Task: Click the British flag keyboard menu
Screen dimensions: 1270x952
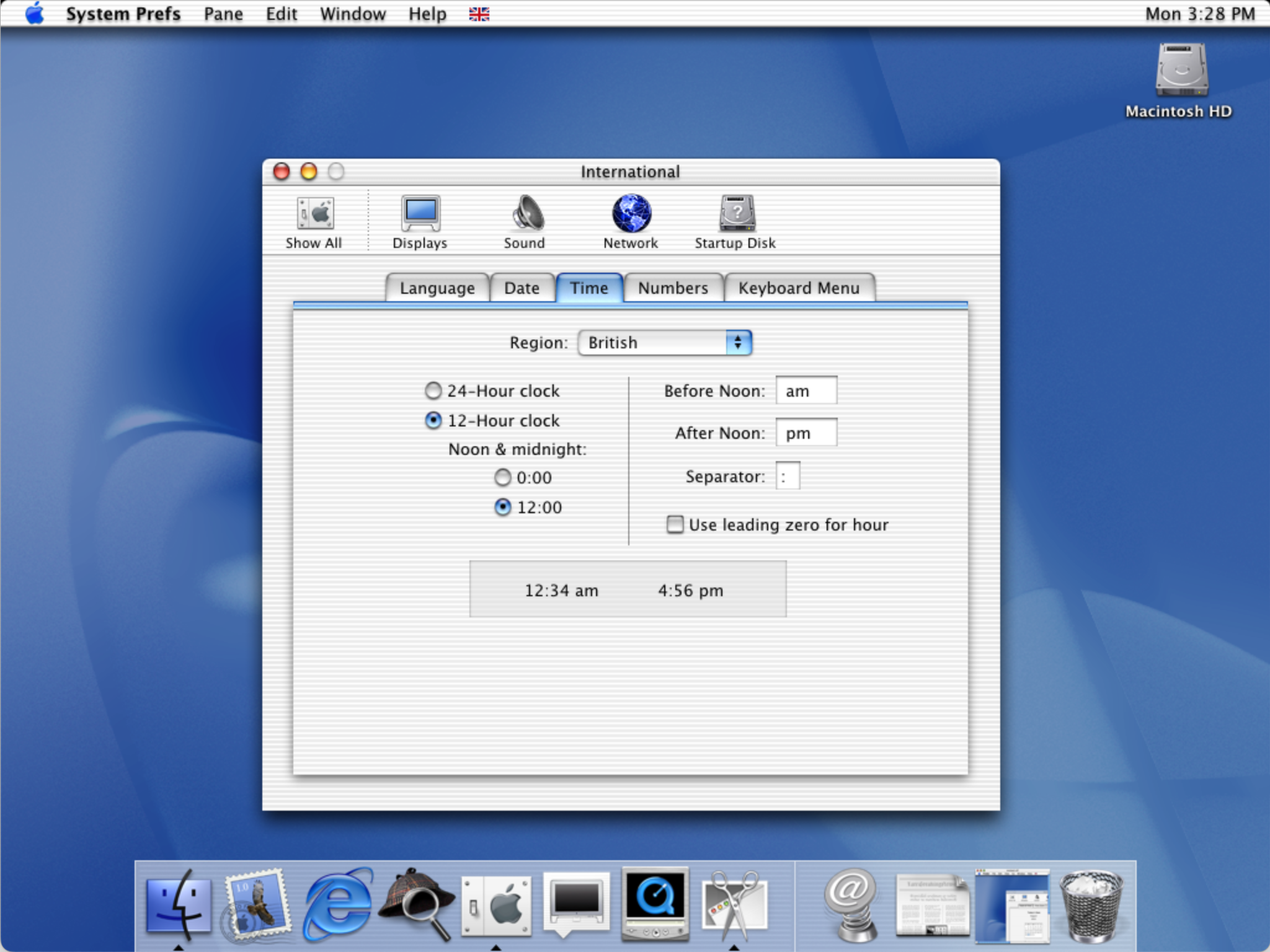Action: (479, 14)
